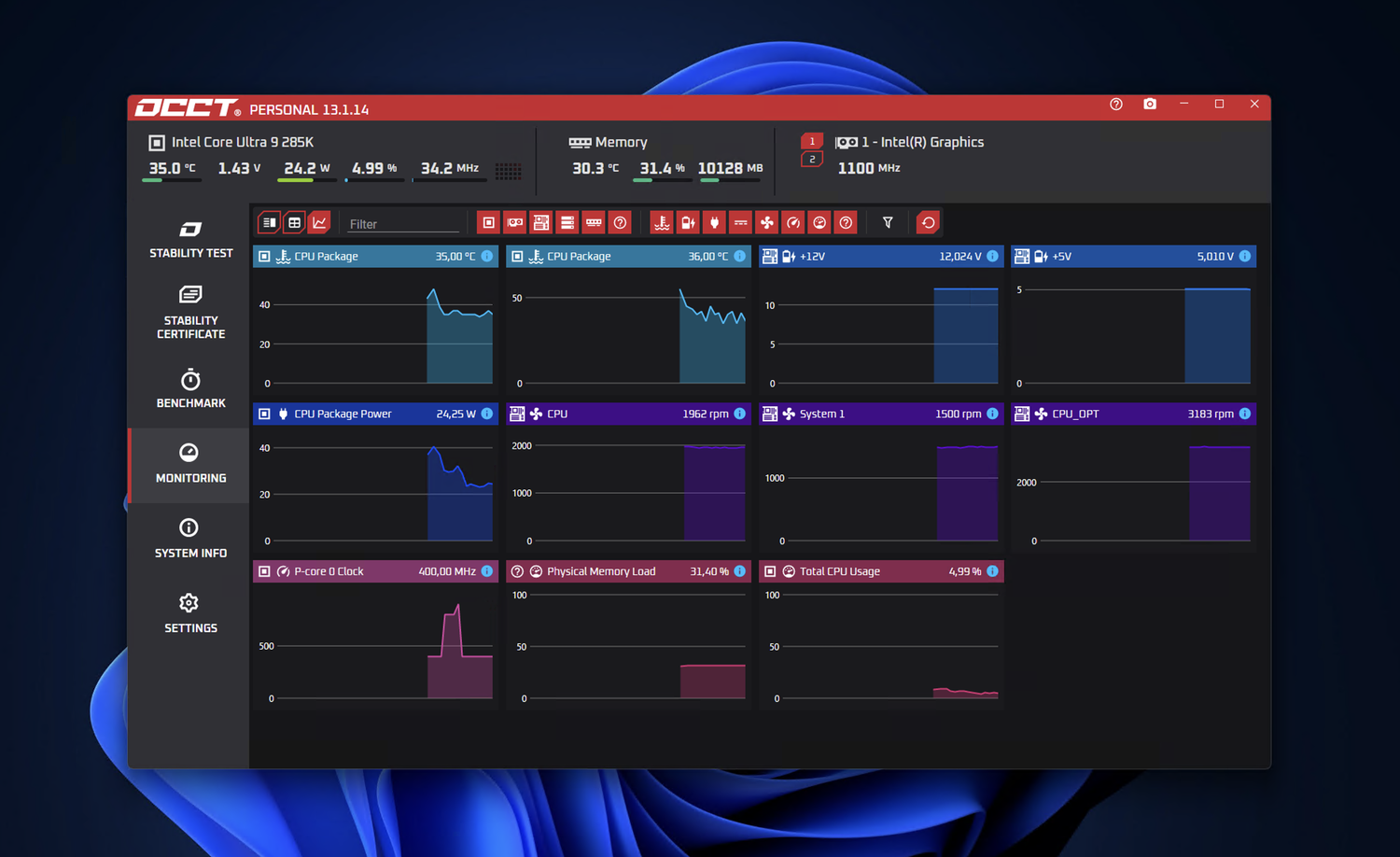
Task: Click the Physical Memory Load card title
Action: [601, 571]
